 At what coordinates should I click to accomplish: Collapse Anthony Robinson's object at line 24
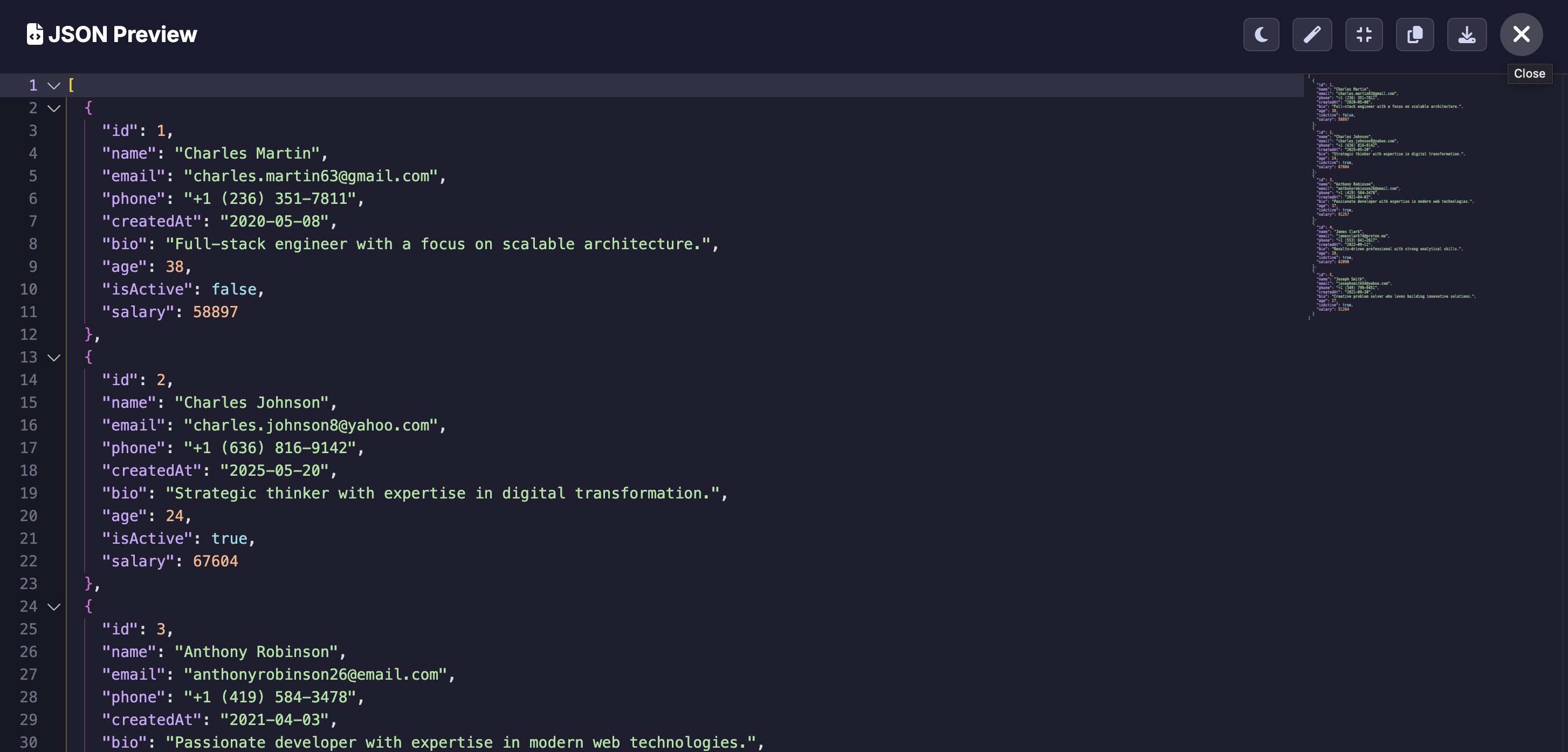pyautogui.click(x=53, y=606)
